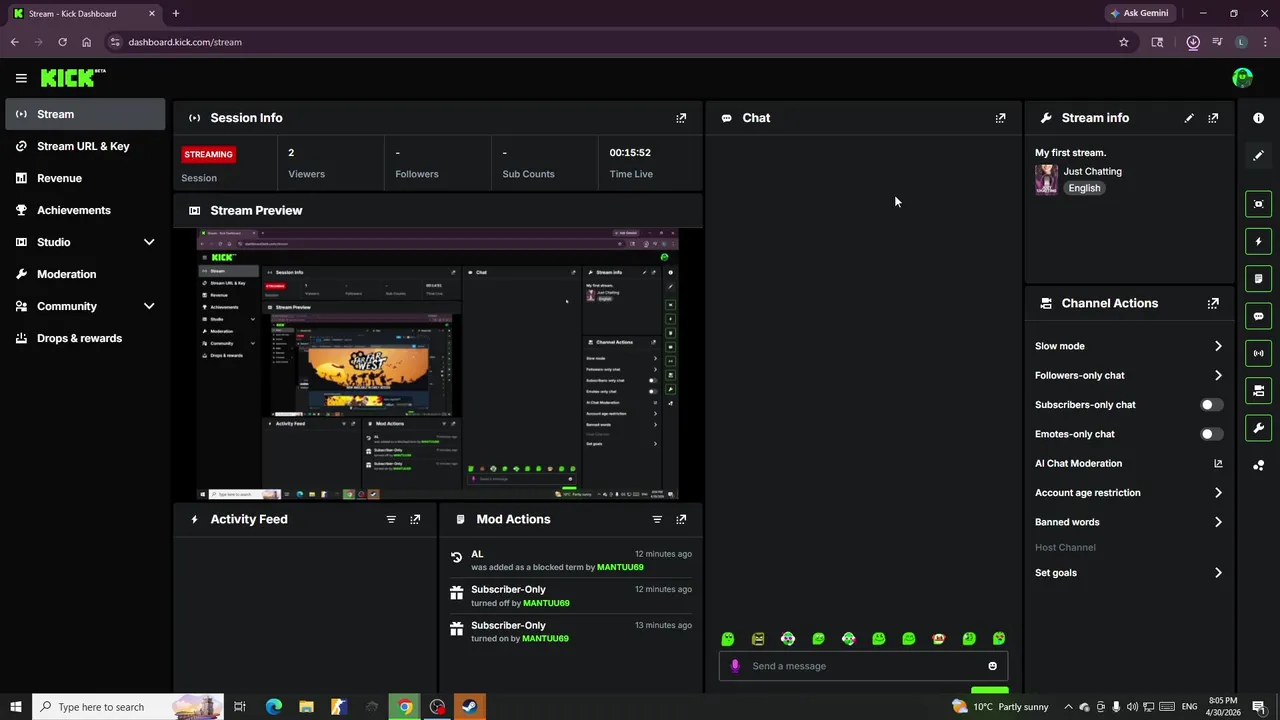Click in the Send a message field
Screen dimensions: 1280x720
click(x=863, y=666)
